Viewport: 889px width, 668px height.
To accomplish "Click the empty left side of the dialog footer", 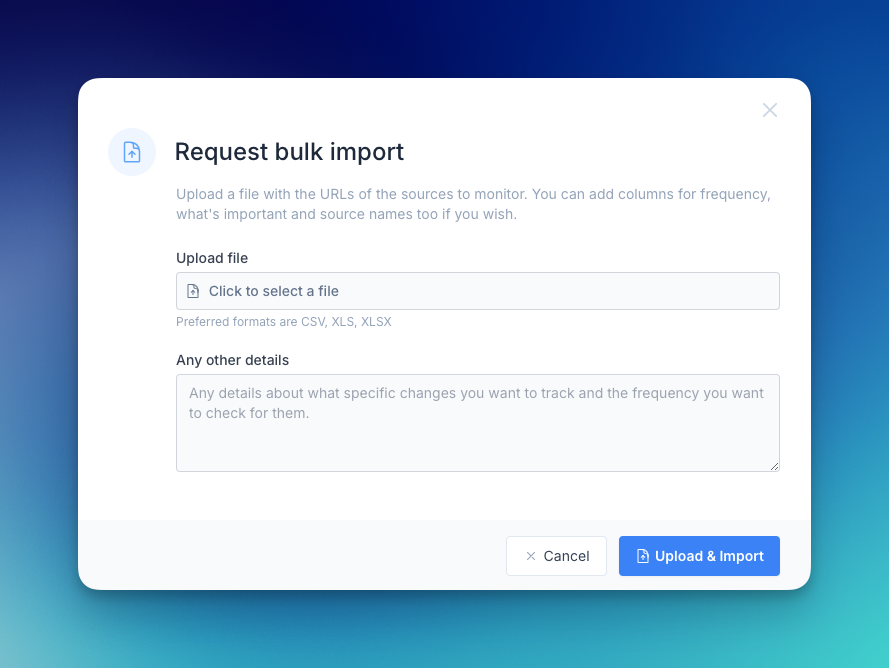I will click(x=280, y=555).
